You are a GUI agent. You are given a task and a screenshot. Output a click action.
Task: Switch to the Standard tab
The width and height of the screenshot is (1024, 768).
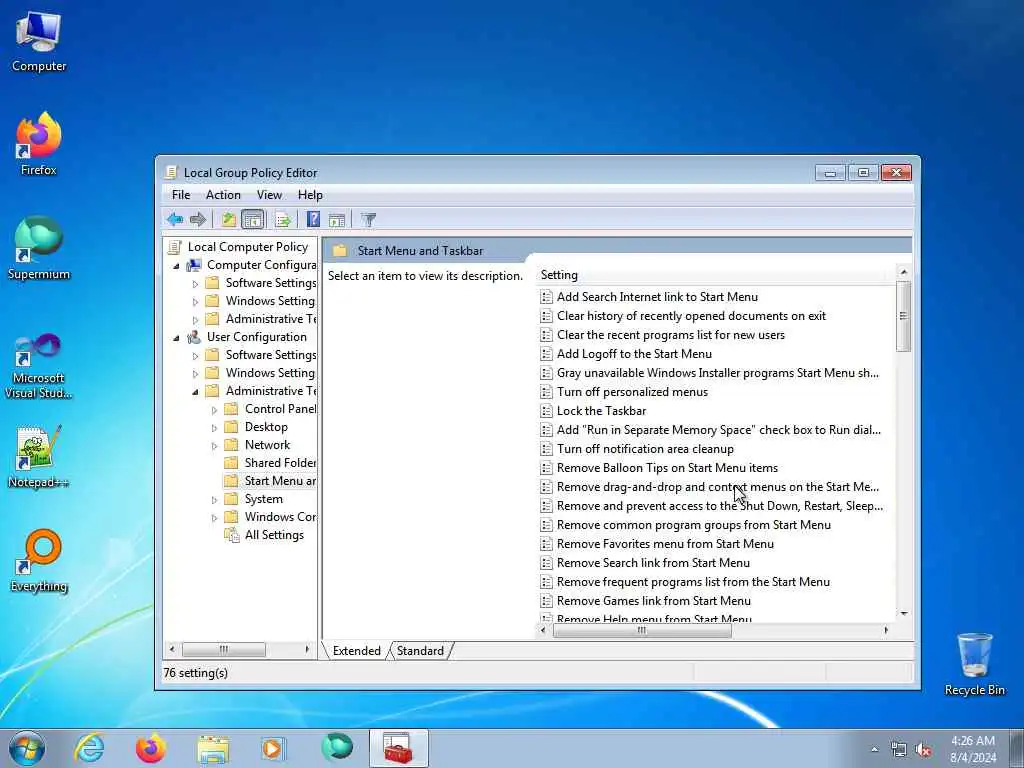[x=420, y=650]
